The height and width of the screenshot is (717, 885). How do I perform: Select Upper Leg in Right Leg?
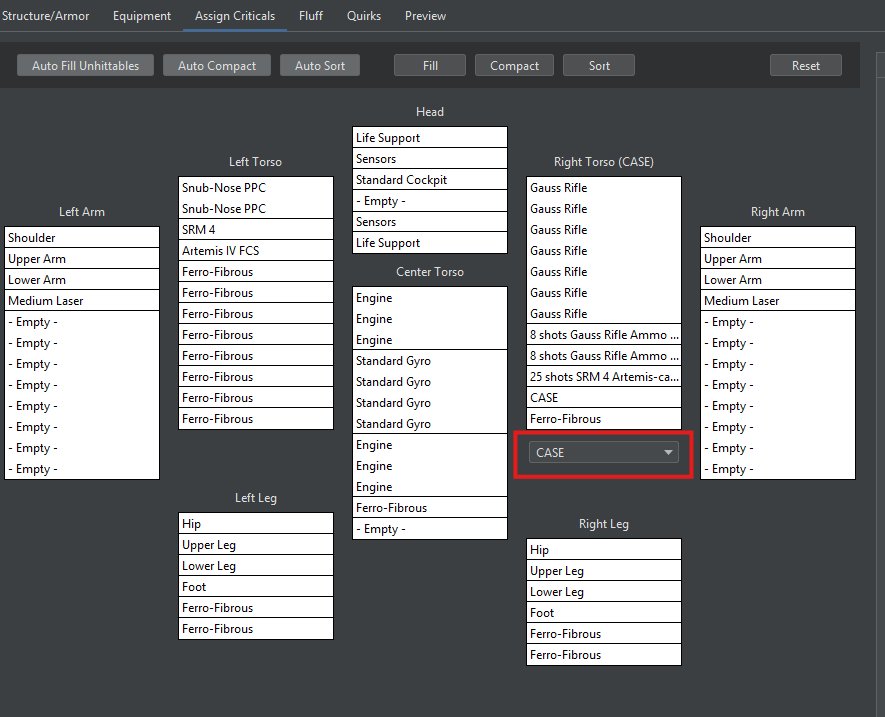603,571
